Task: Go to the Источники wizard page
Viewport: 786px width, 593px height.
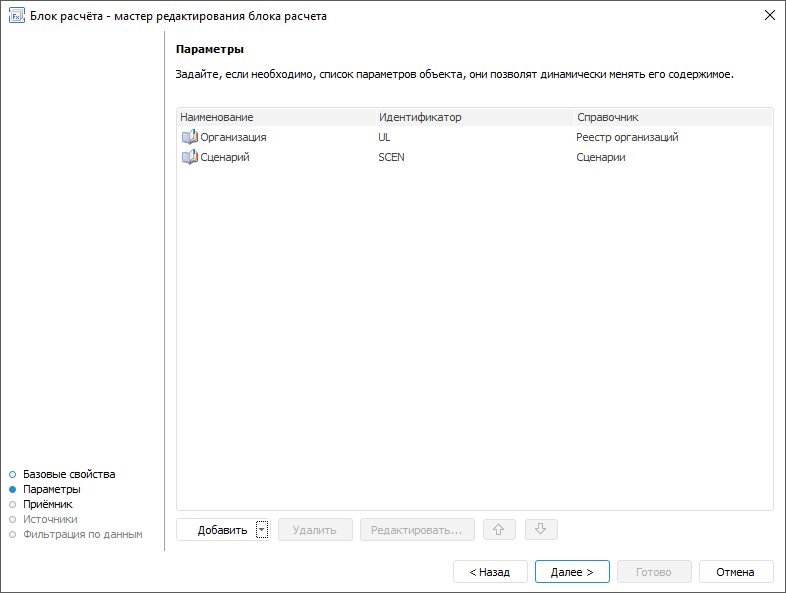Action: pos(50,519)
